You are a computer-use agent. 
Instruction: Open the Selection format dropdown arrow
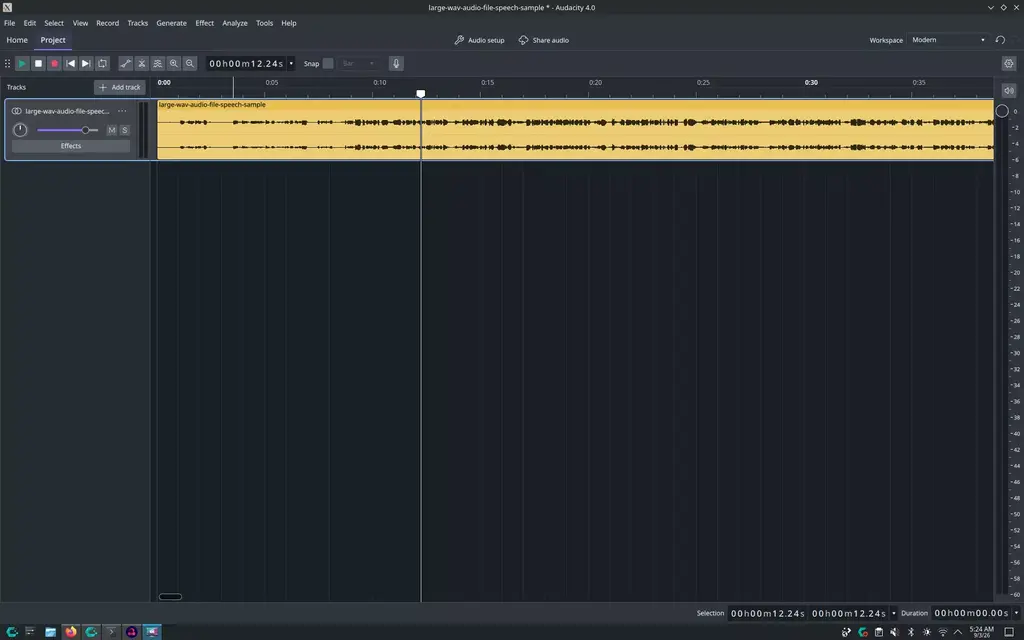click(893, 613)
